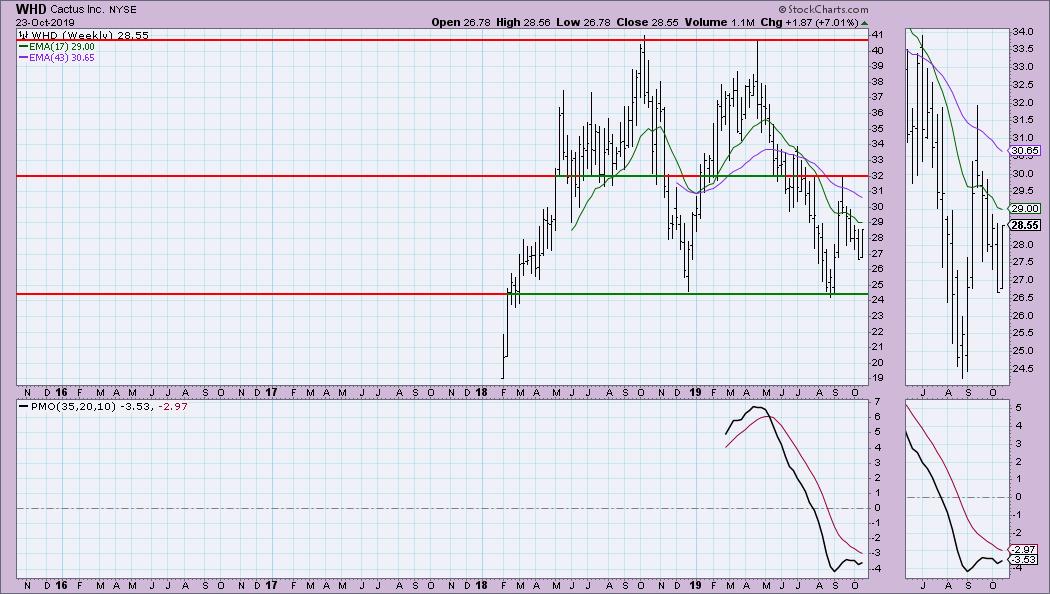
Task: Click the Low 26.78 value
Action: click(x=583, y=22)
